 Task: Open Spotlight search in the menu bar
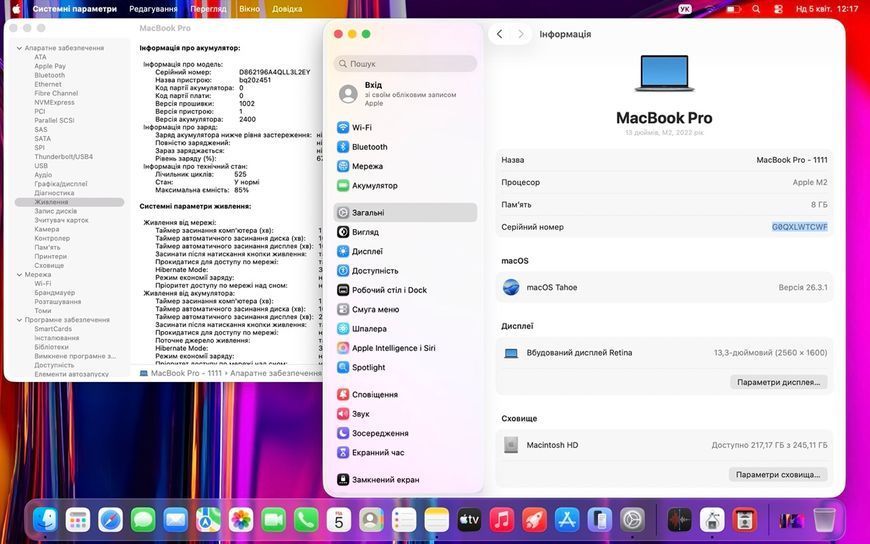tap(756, 9)
